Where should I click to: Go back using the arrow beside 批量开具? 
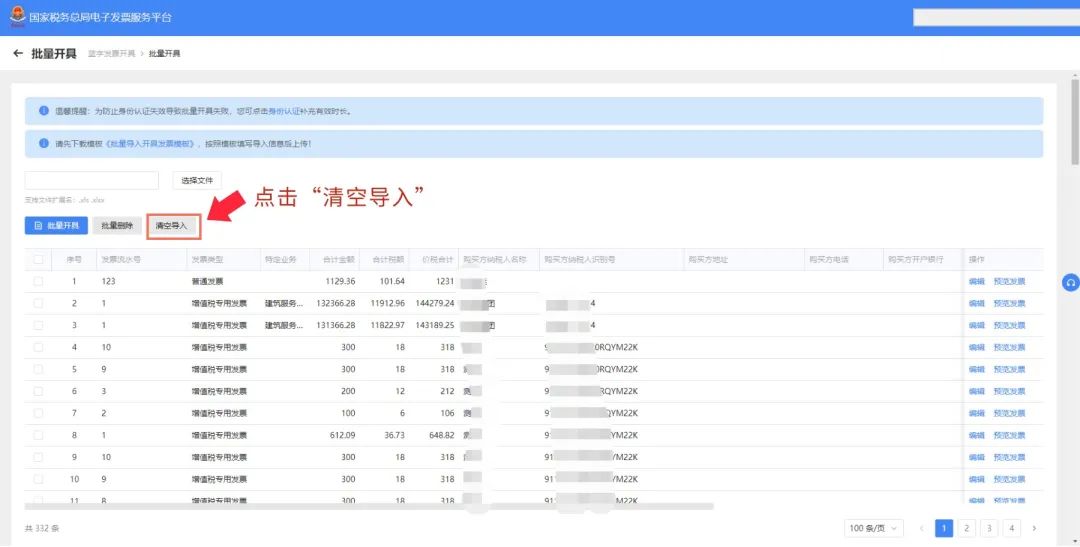point(18,54)
